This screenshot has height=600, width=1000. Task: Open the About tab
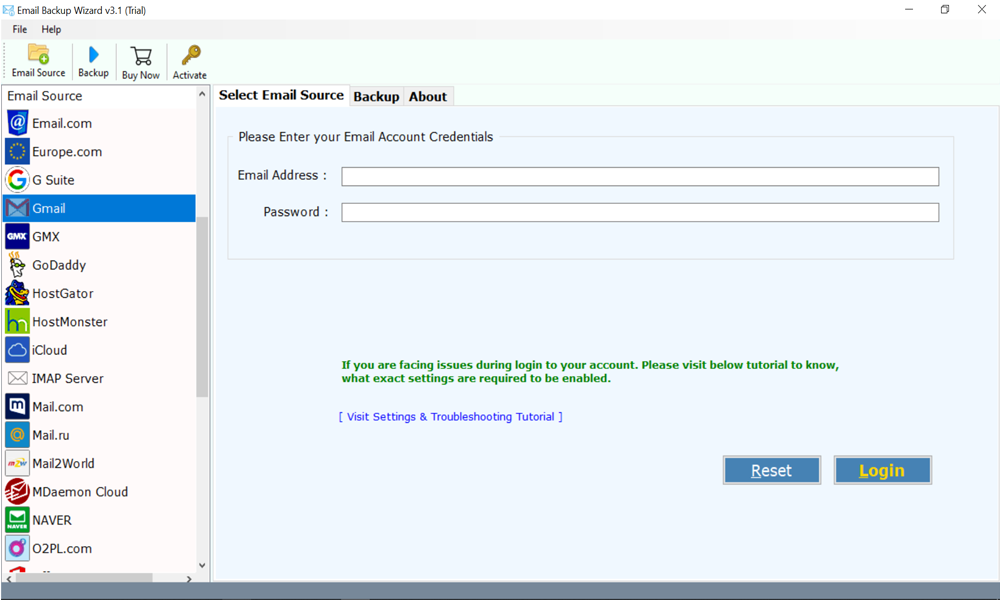point(428,96)
